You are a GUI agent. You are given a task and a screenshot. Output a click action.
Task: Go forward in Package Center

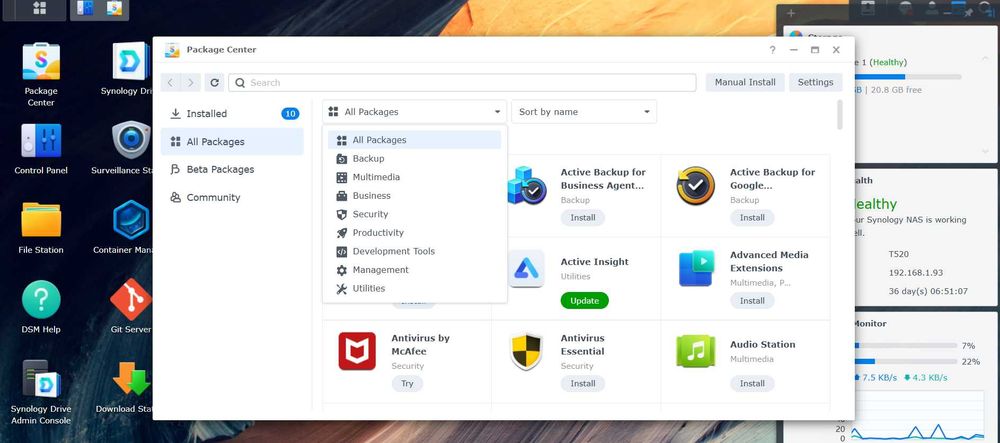coord(191,82)
